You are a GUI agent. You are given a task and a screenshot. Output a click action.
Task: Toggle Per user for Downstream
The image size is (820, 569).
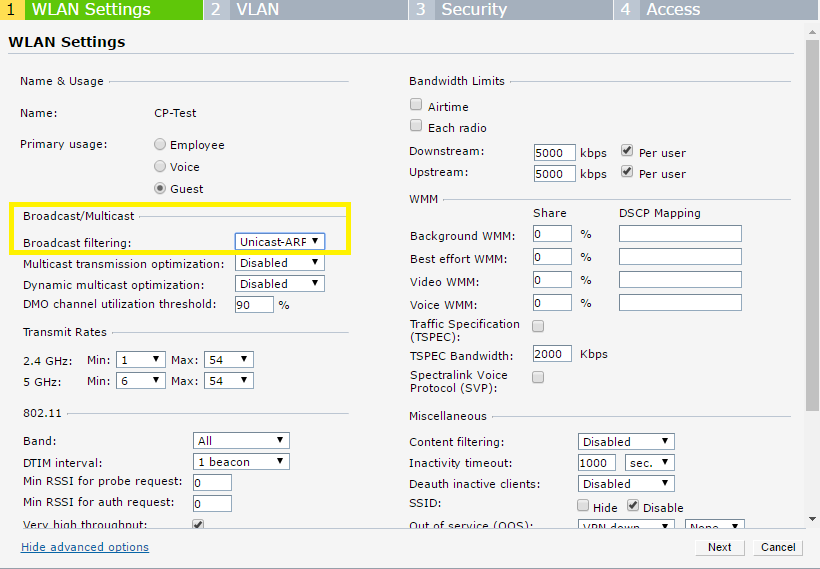click(627, 151)
